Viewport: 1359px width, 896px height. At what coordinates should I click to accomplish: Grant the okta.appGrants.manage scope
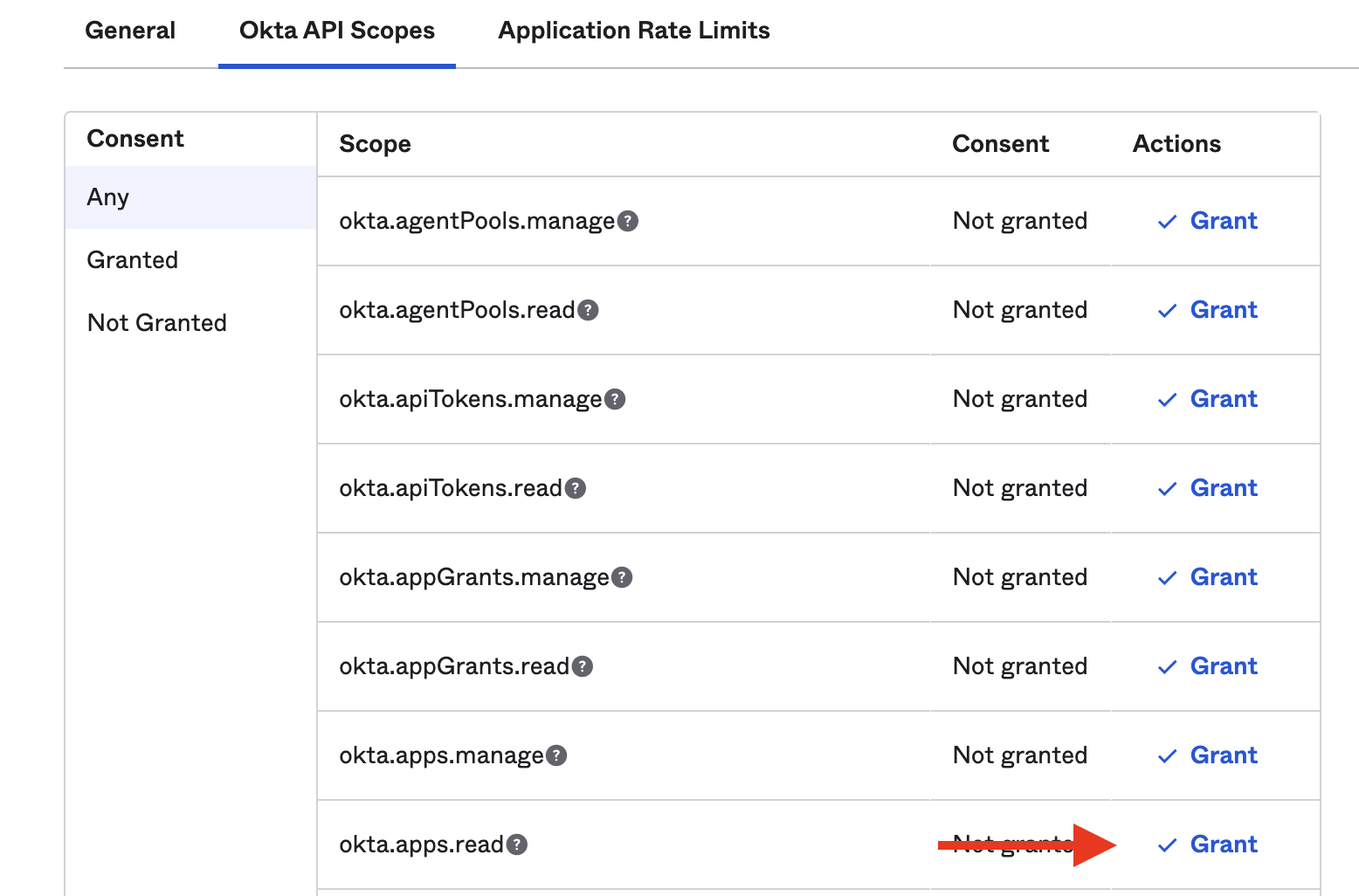(x=1223, y=577)
